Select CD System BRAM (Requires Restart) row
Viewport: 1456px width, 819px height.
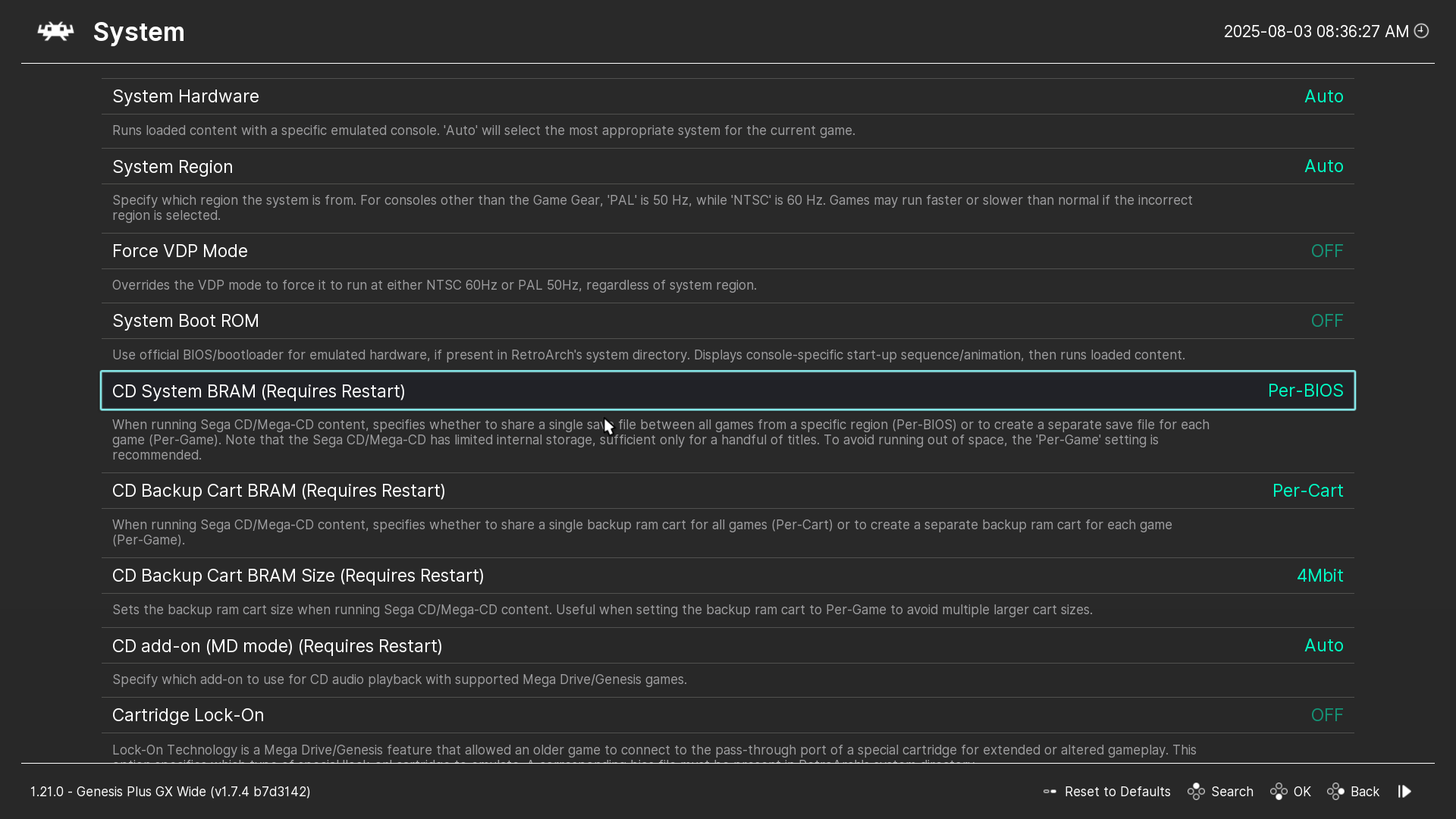point(728,391)
